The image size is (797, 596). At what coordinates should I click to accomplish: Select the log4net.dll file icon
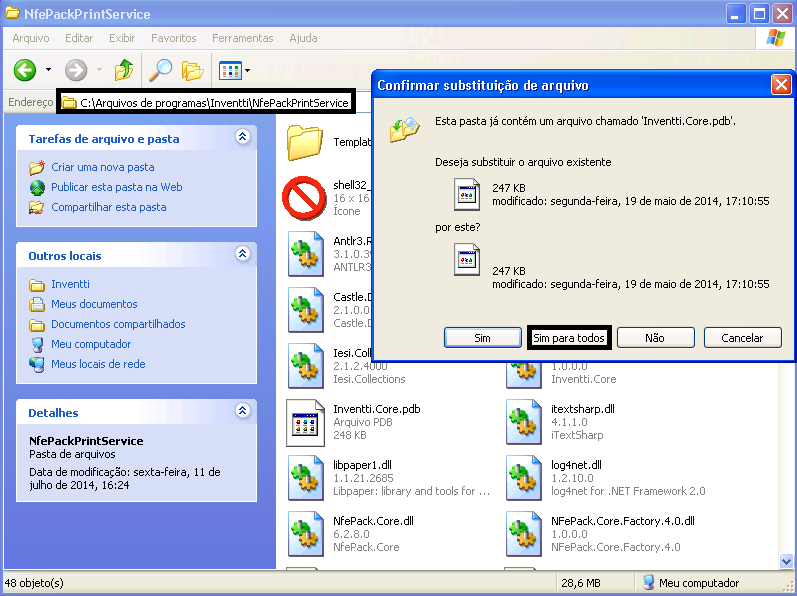coord(524,478)
